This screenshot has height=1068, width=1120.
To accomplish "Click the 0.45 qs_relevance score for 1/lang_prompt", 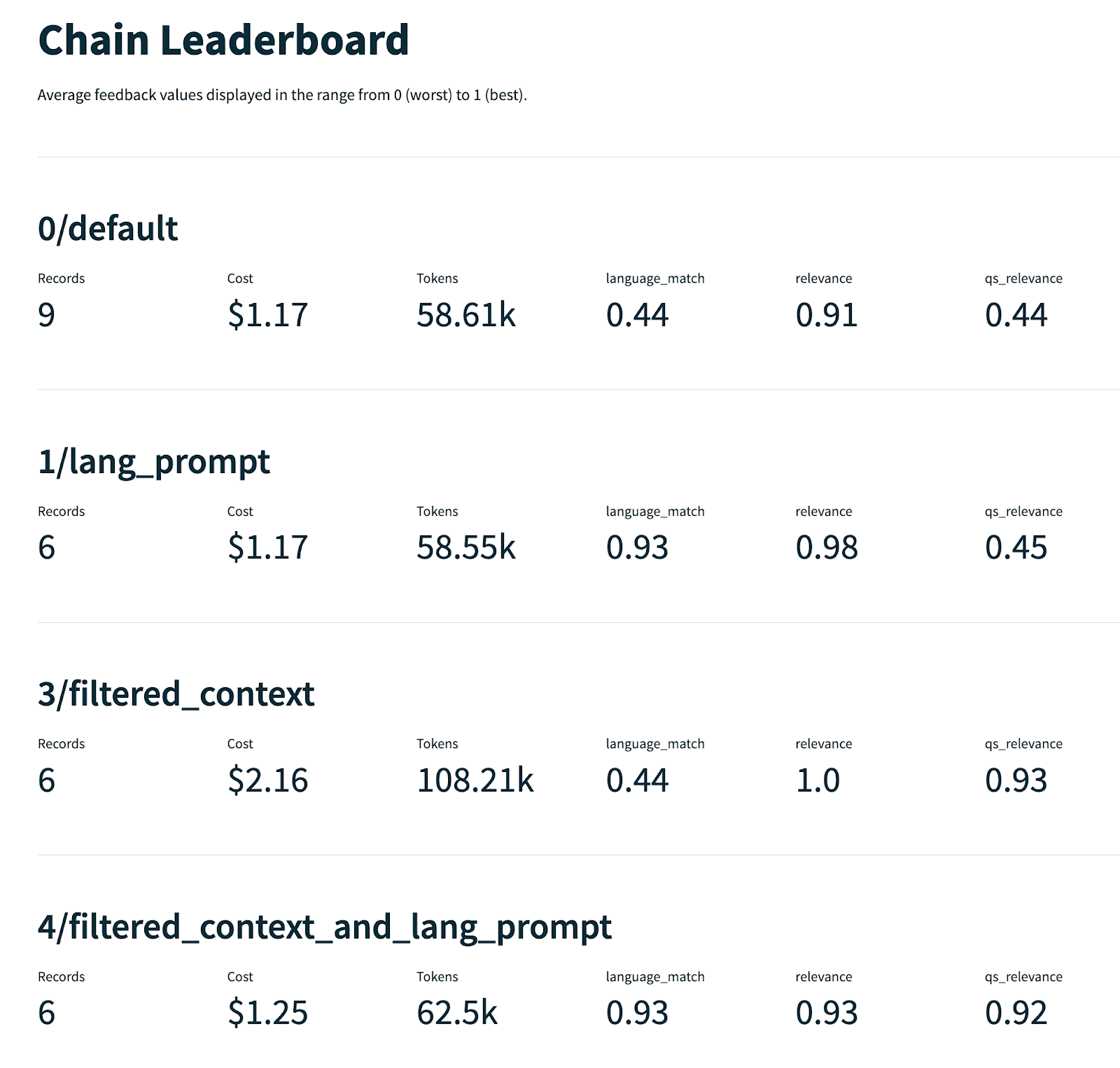I will click(x=1016, y=547).
